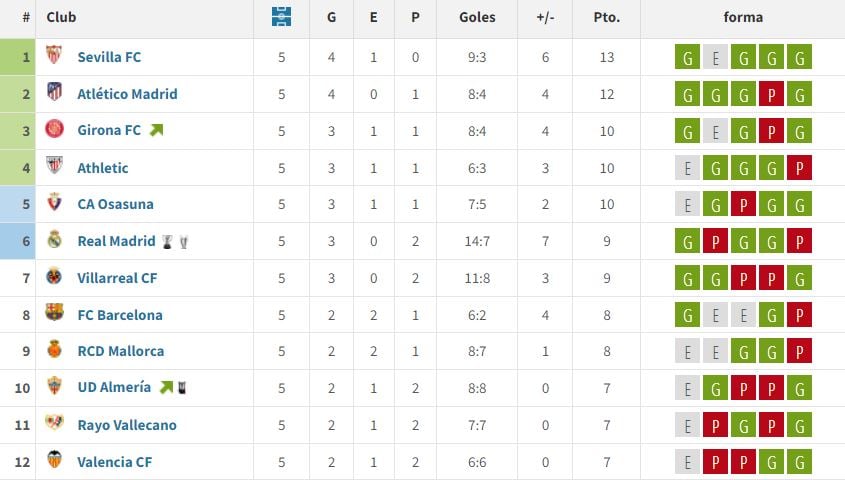
Task: Open the Villarreal CF team link
Action: click(117, 278)
